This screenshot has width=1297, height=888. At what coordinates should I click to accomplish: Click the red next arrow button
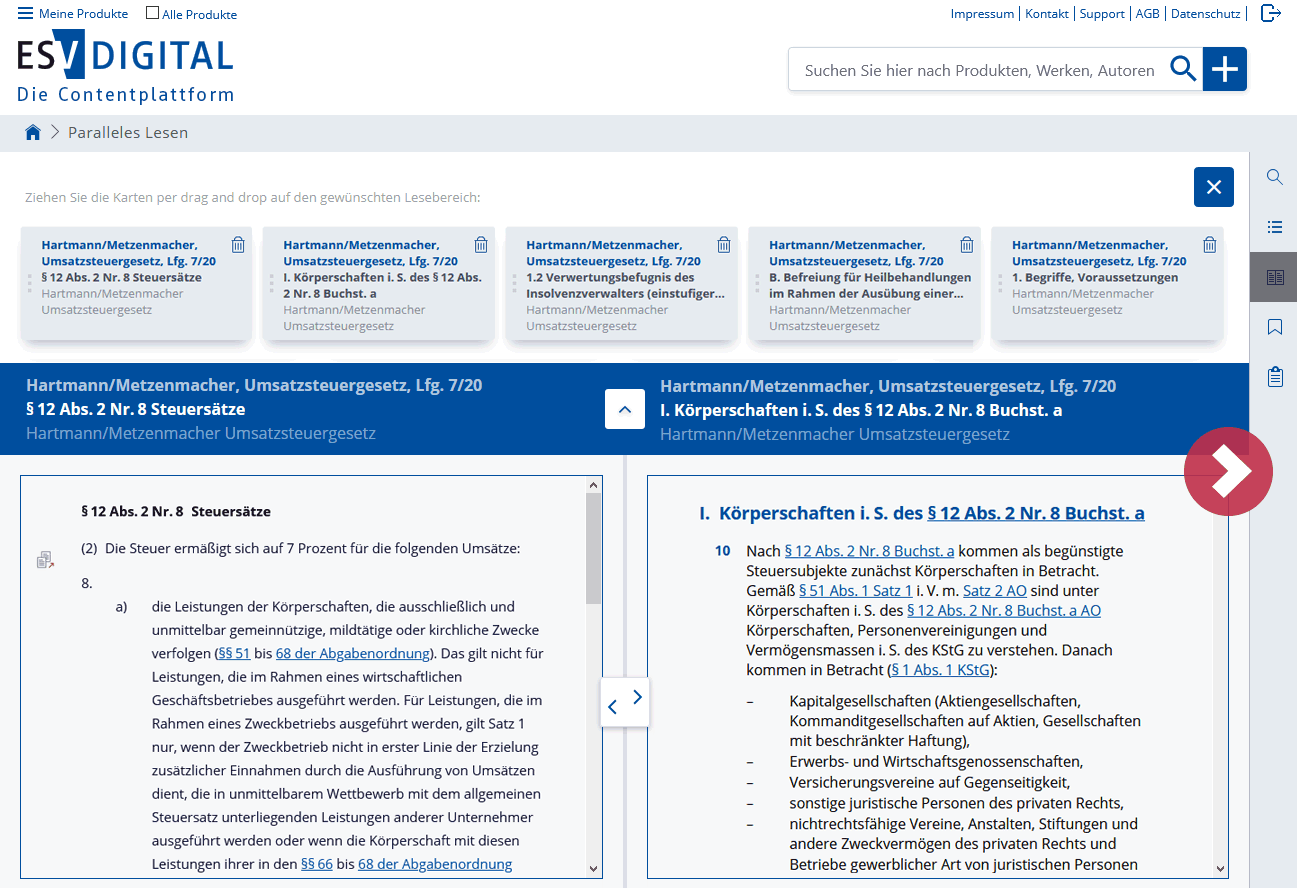(1228, 472)
